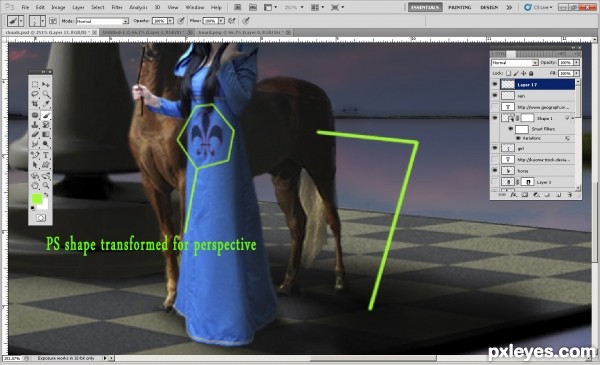
Task: Select the Hand tool
Action: click(35, 186)
